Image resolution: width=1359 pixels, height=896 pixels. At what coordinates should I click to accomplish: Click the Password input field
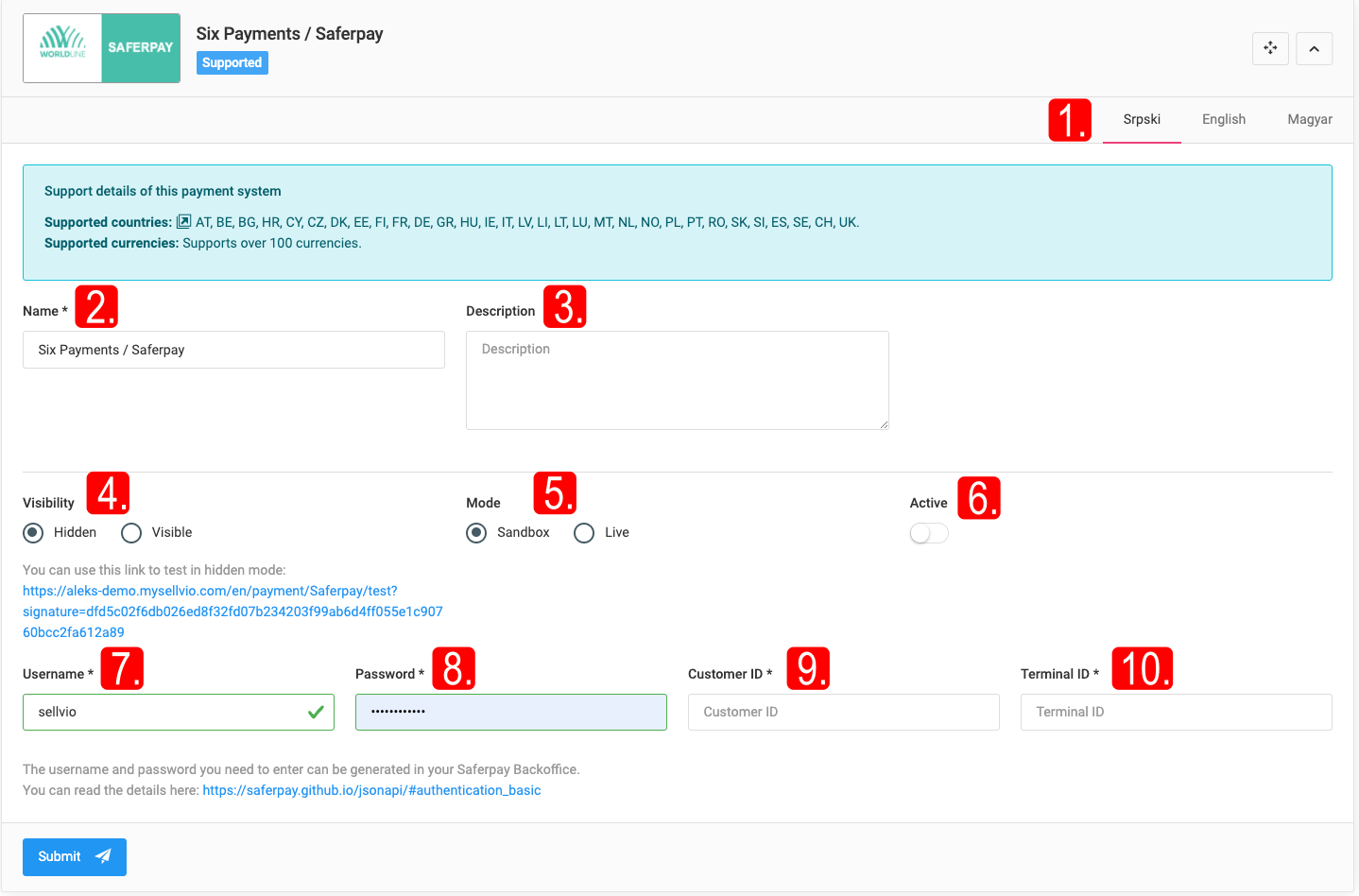tap(510, 712)
